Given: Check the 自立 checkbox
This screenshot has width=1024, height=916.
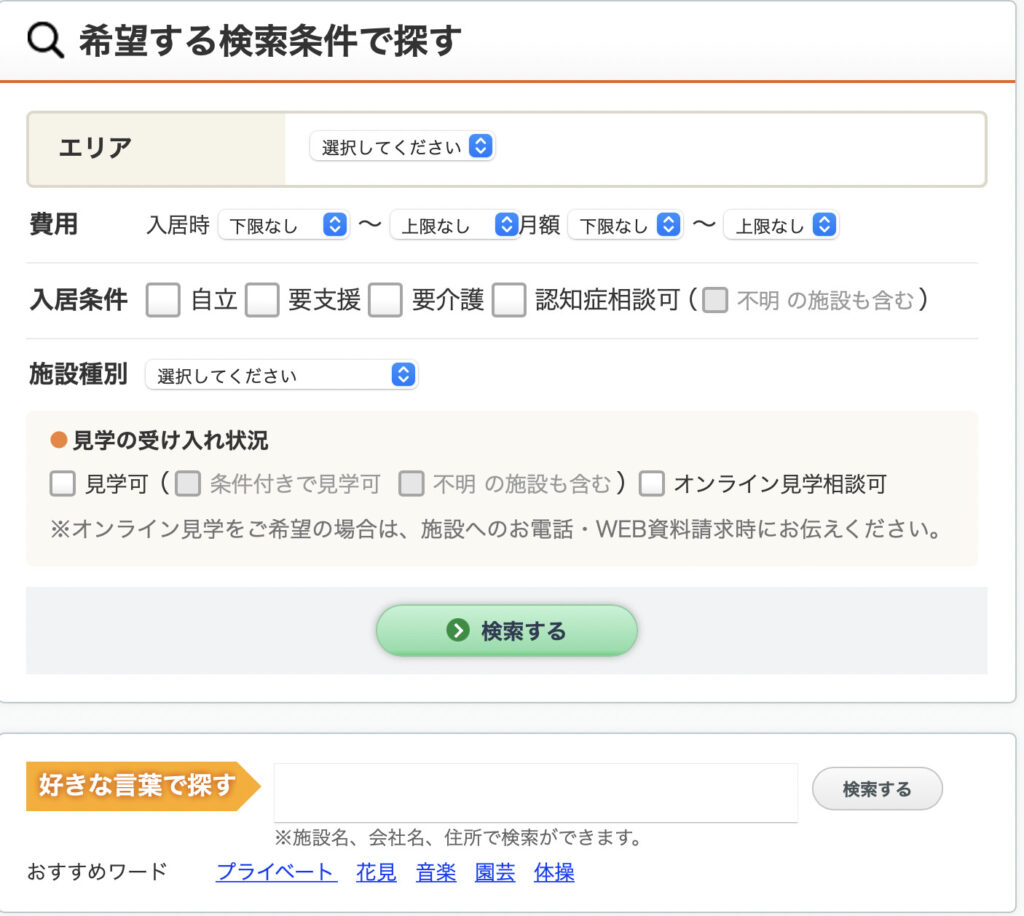Looking at the screenshot, I should (163, 300).
